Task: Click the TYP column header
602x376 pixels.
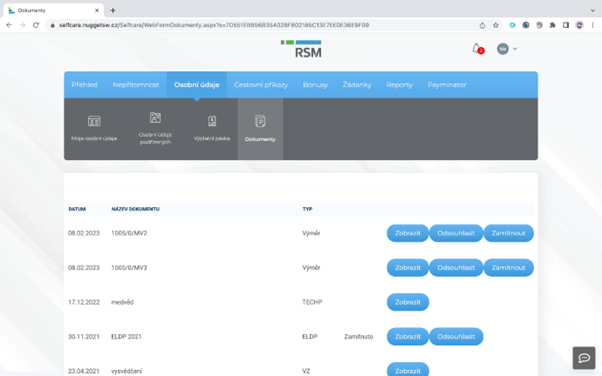Action: (307, 209)
